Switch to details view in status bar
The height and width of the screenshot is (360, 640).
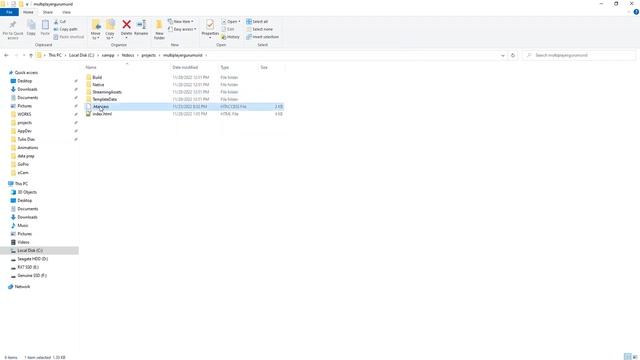click(627, 357)
